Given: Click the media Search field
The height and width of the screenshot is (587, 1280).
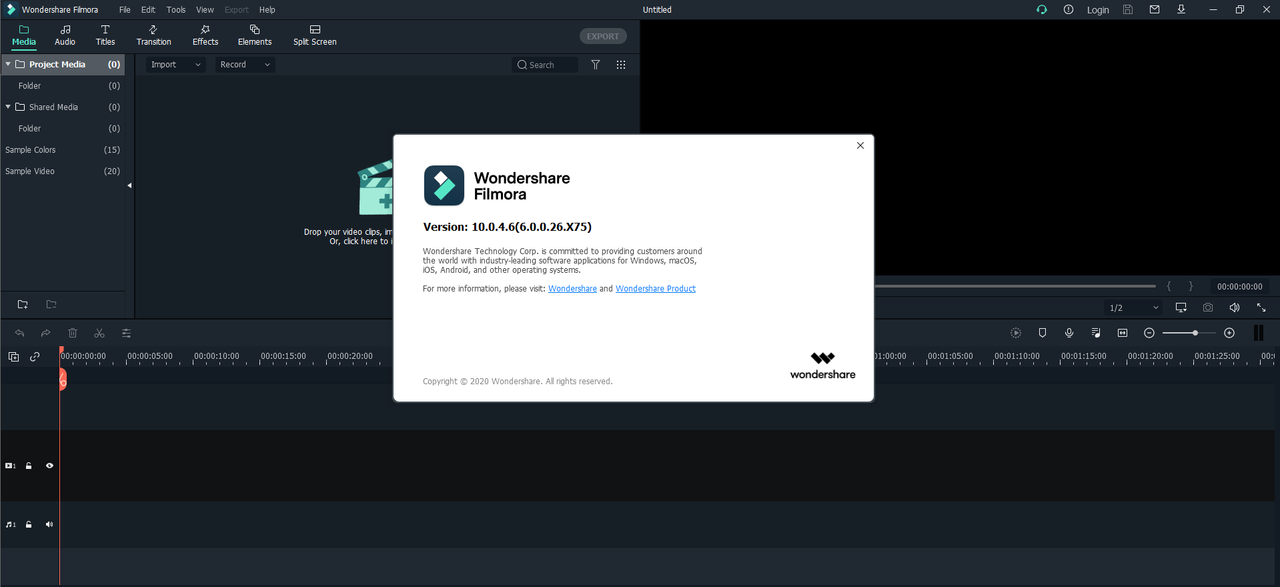Looking at the screenshot, I should [545, 64].
